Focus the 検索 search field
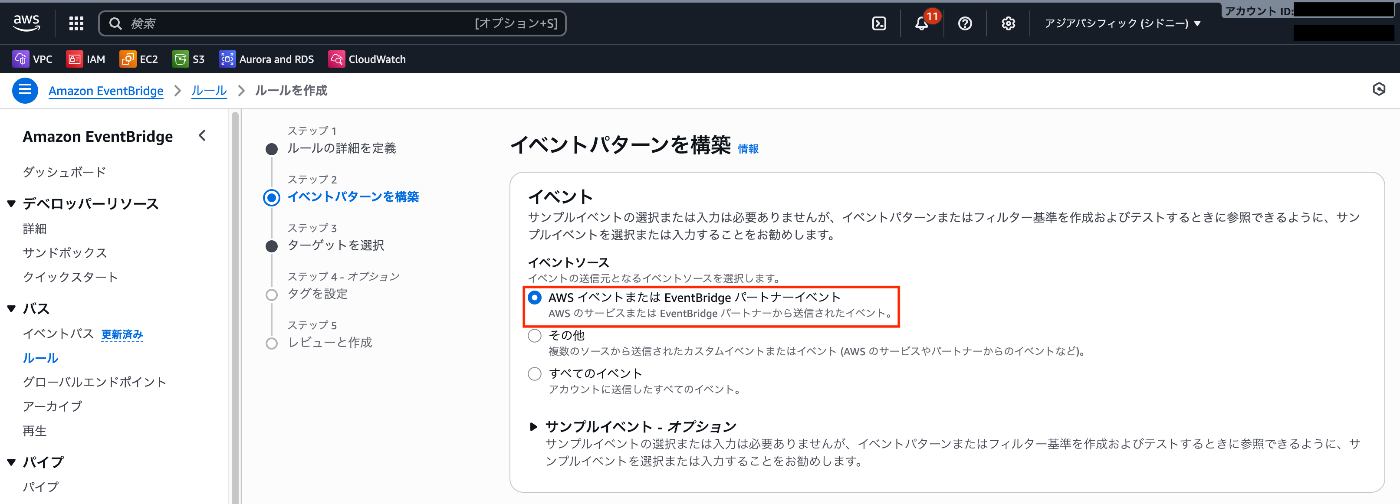1400x504 pixels. click(332, 23)
